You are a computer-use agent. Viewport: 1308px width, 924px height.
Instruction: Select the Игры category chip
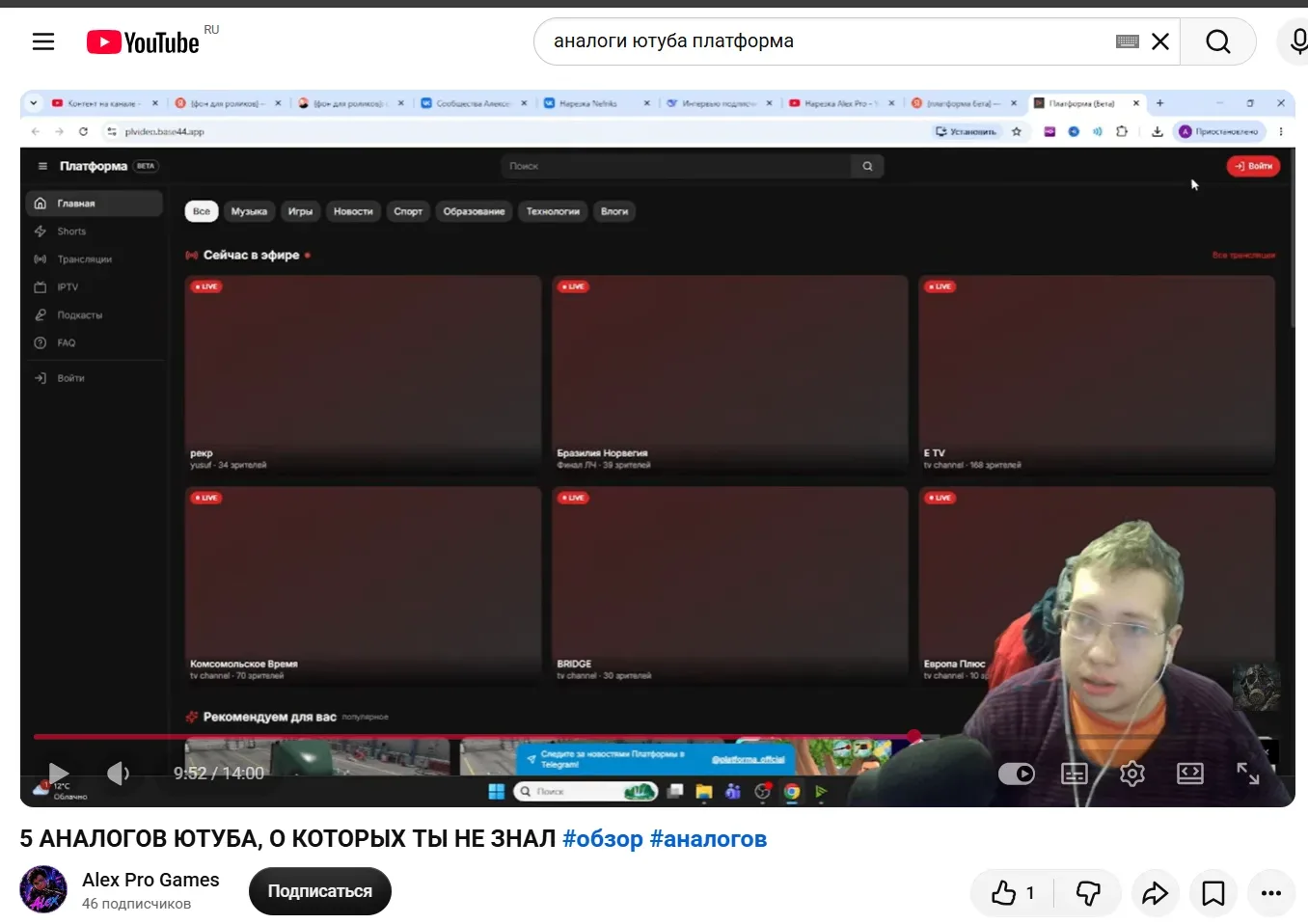300,211
